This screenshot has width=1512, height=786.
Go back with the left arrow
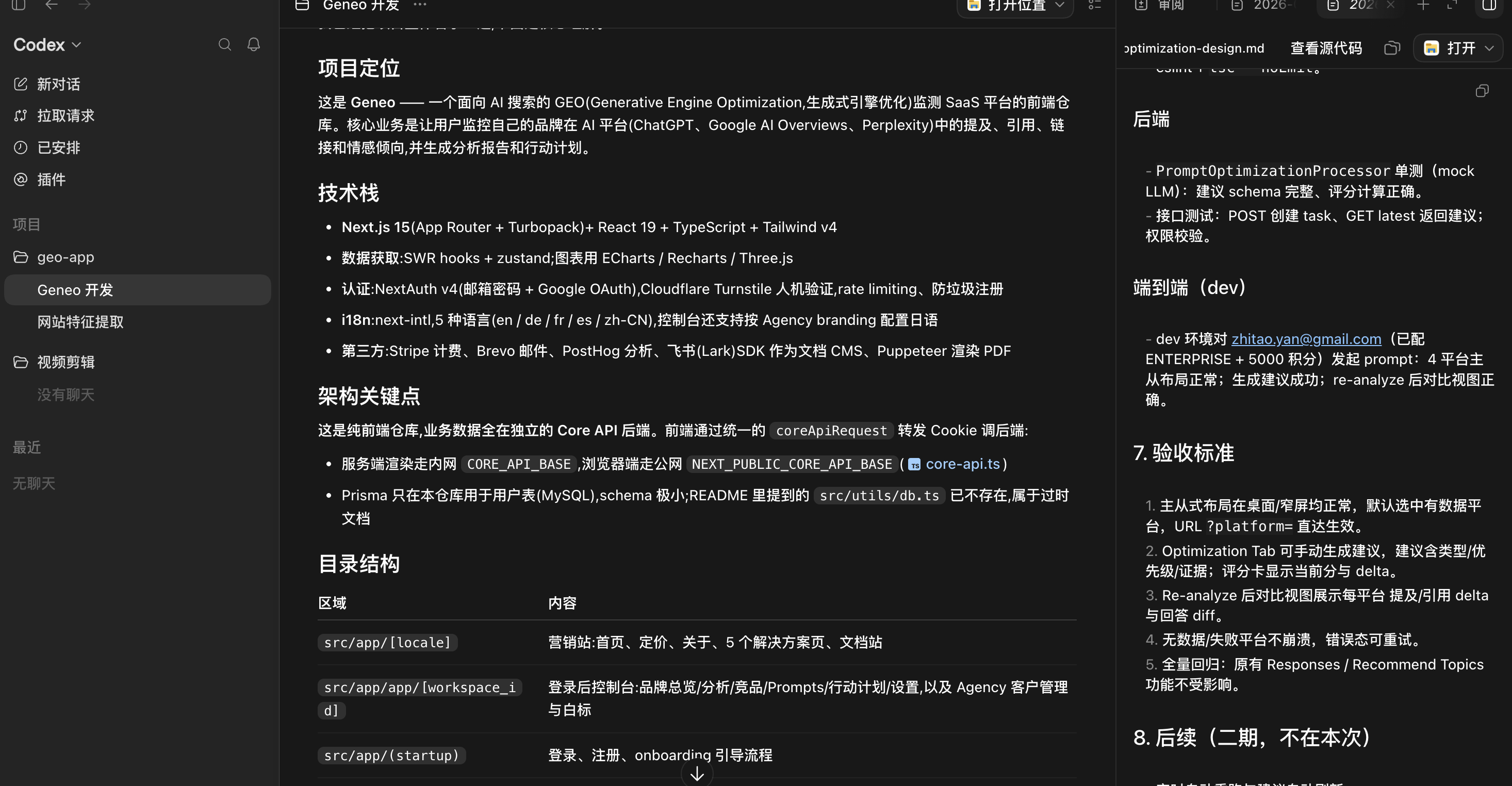pos(52,5)
